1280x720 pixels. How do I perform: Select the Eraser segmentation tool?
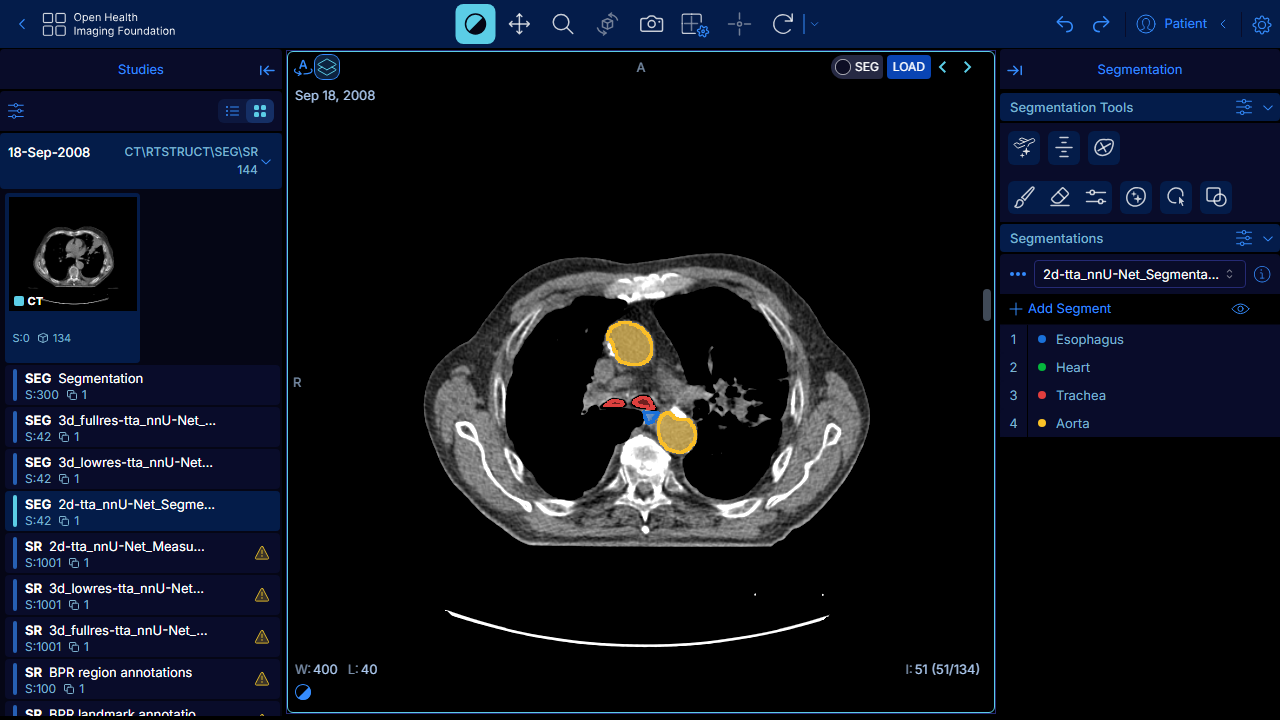(x=1060, y=197)
